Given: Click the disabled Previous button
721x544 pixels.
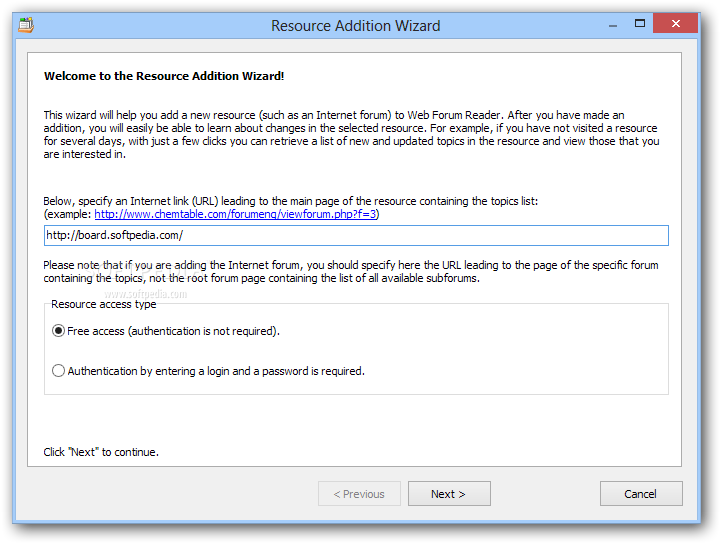Looking at the screenshot, I should tap(359, 494).
